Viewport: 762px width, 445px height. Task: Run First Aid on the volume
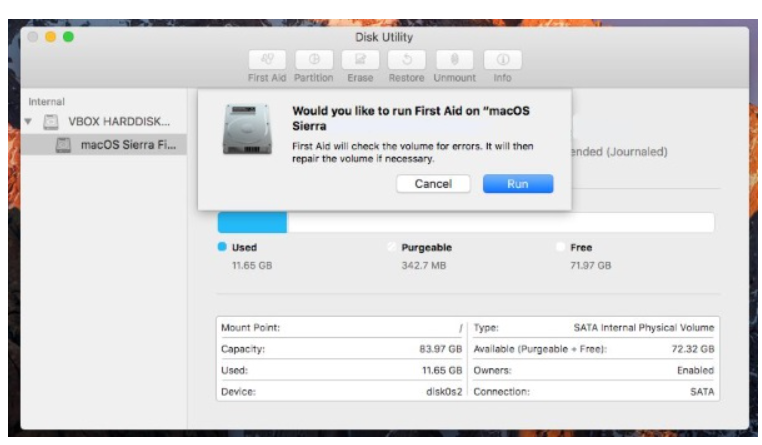tap(518, 184)
